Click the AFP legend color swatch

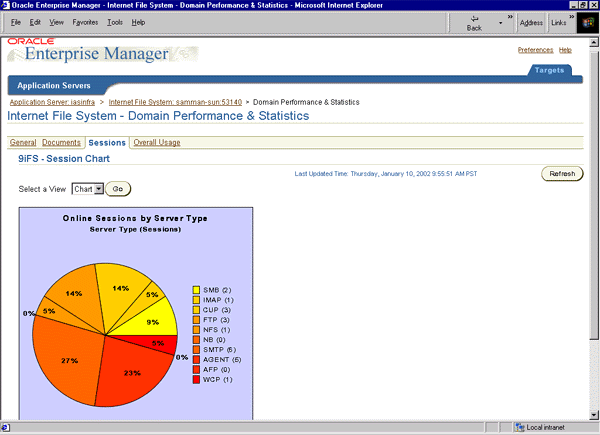(196, 370)
